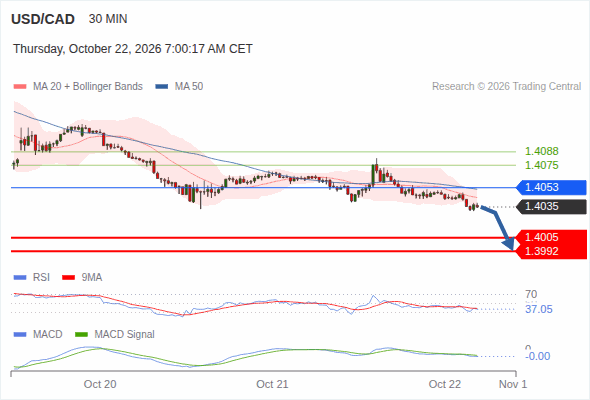The width and height of the screenshot is (590, 400).
Task: Click the Oct 22 date axis label
Action: click(x=445, y=384)
